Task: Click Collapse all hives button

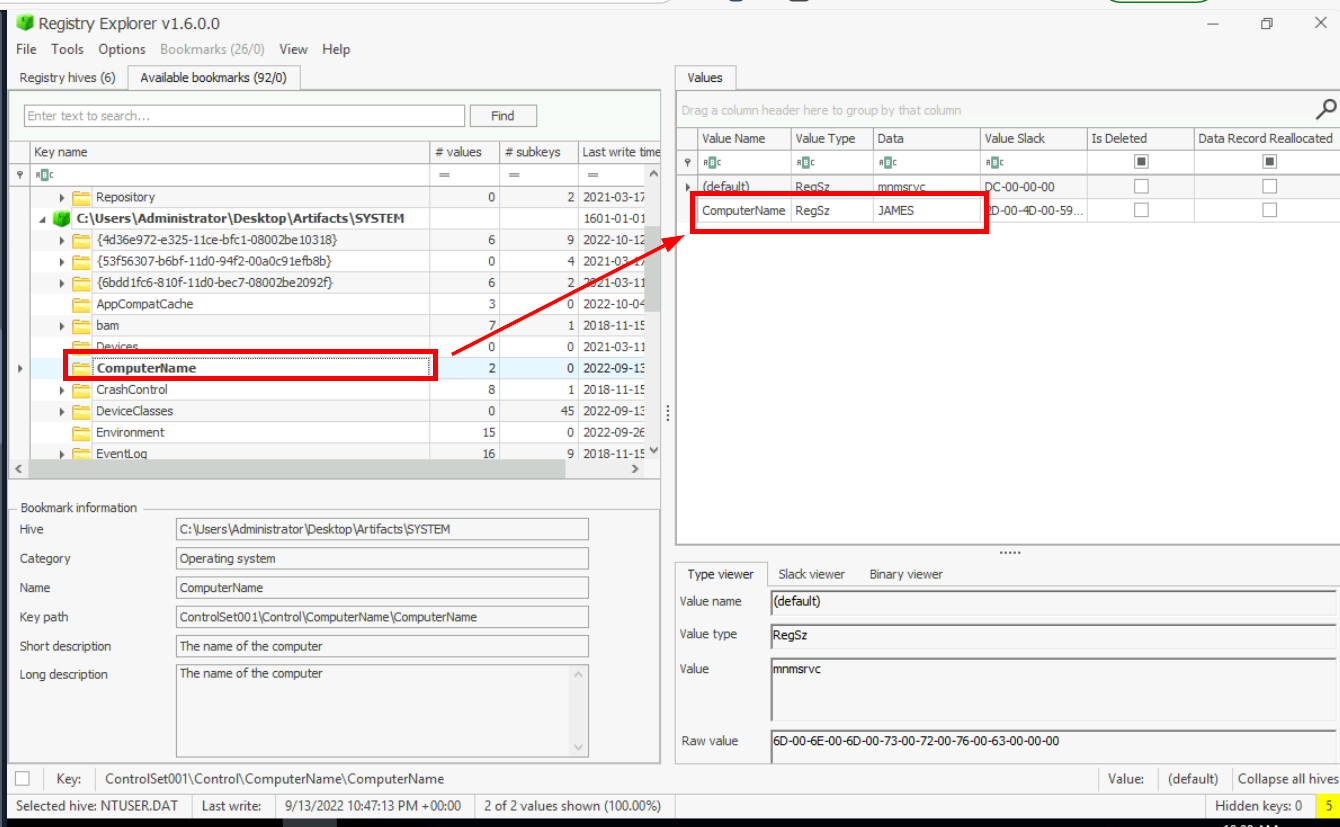Action: [1287, 779]
